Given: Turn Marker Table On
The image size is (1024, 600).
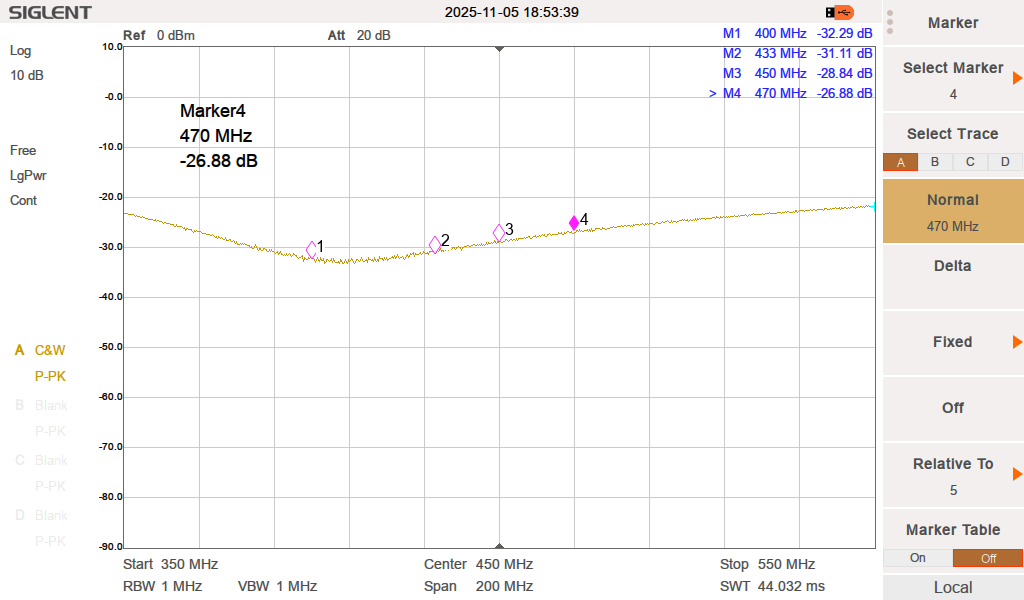Looking at the screenshot, I should 918,558.
